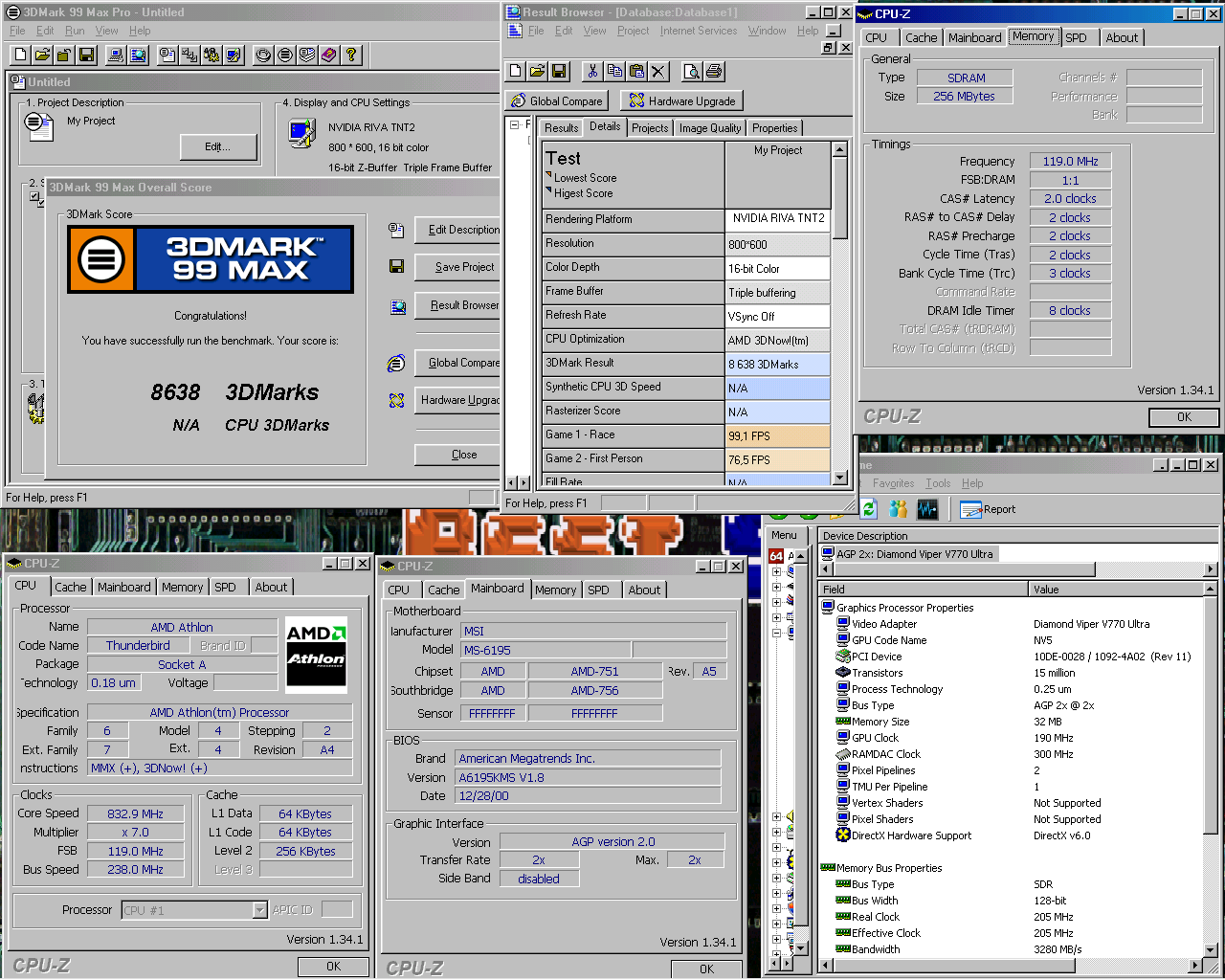The height and width of the screenshot is (980, 1225).
Task: Switch to Properties tab in Result Browser
Action: click(x=774, y=128)
